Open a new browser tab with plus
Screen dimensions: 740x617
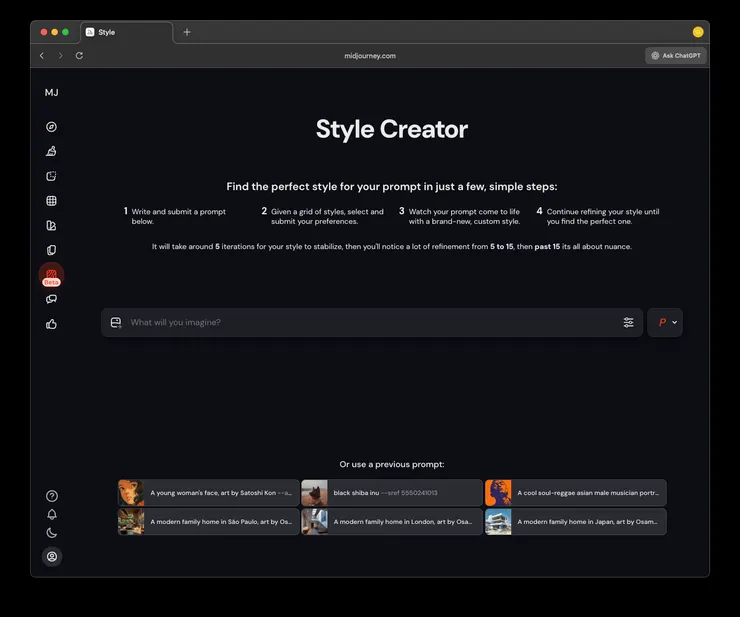pyautogui.click(x=187, y=32)
